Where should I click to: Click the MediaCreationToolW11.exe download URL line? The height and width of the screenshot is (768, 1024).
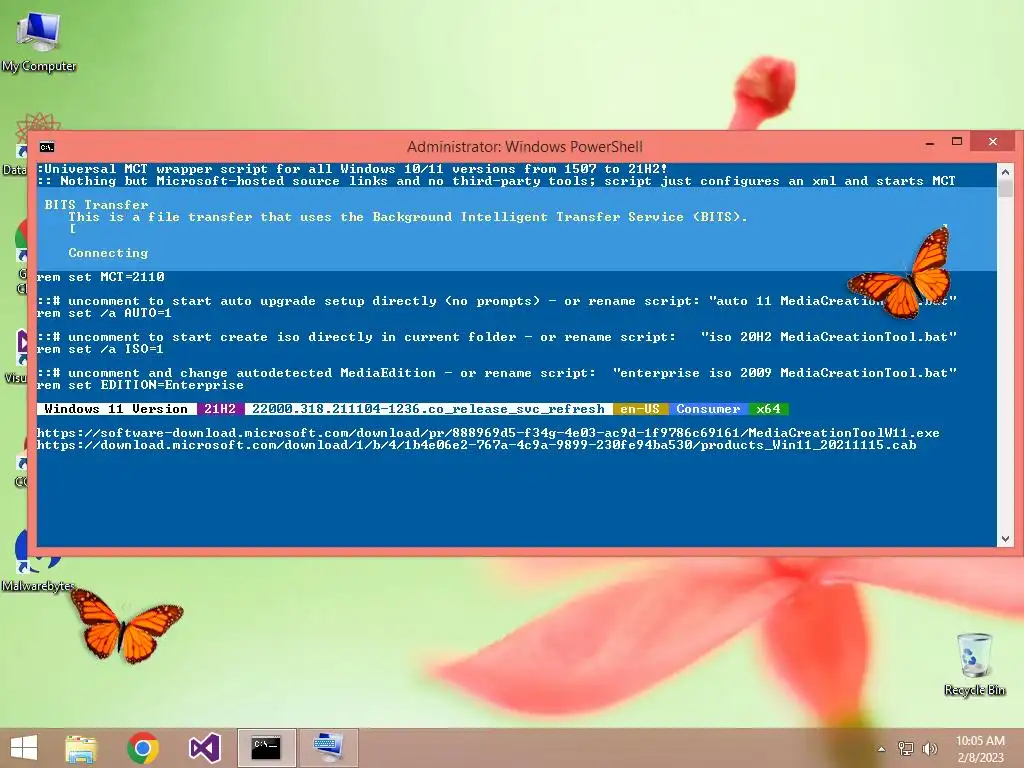488,433
